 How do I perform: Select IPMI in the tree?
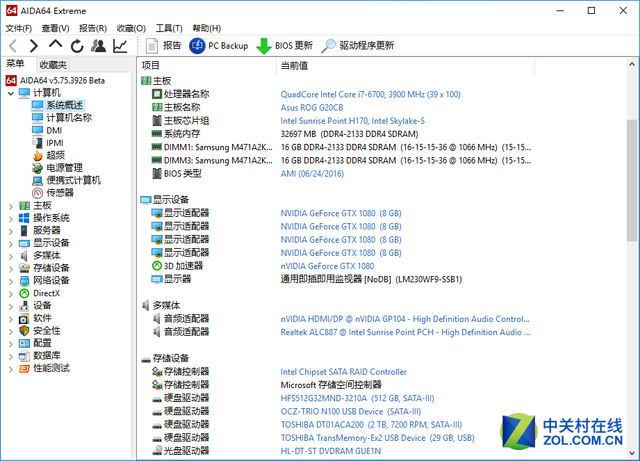(x=55, y=143)
